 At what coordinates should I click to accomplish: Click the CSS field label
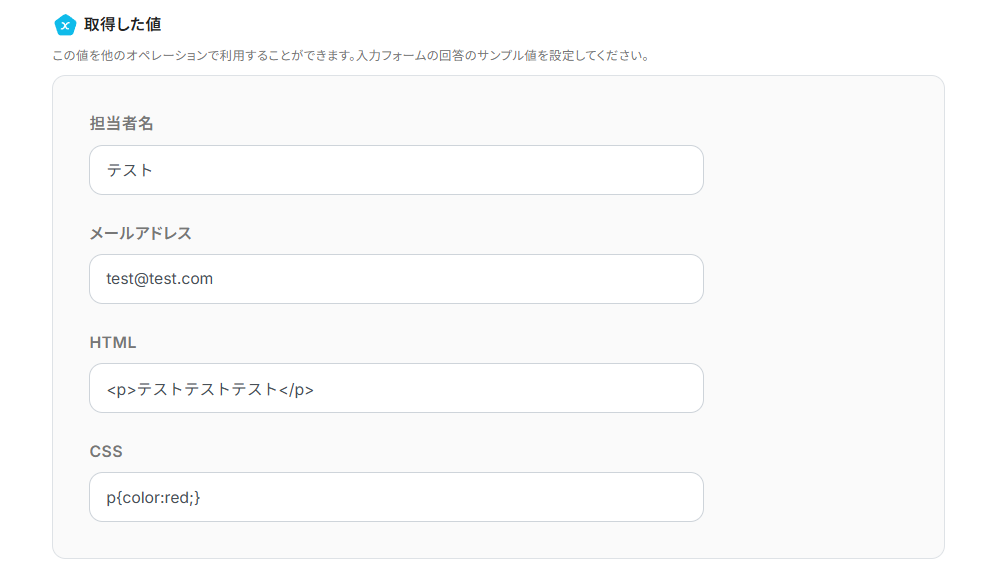pos(106,451)
